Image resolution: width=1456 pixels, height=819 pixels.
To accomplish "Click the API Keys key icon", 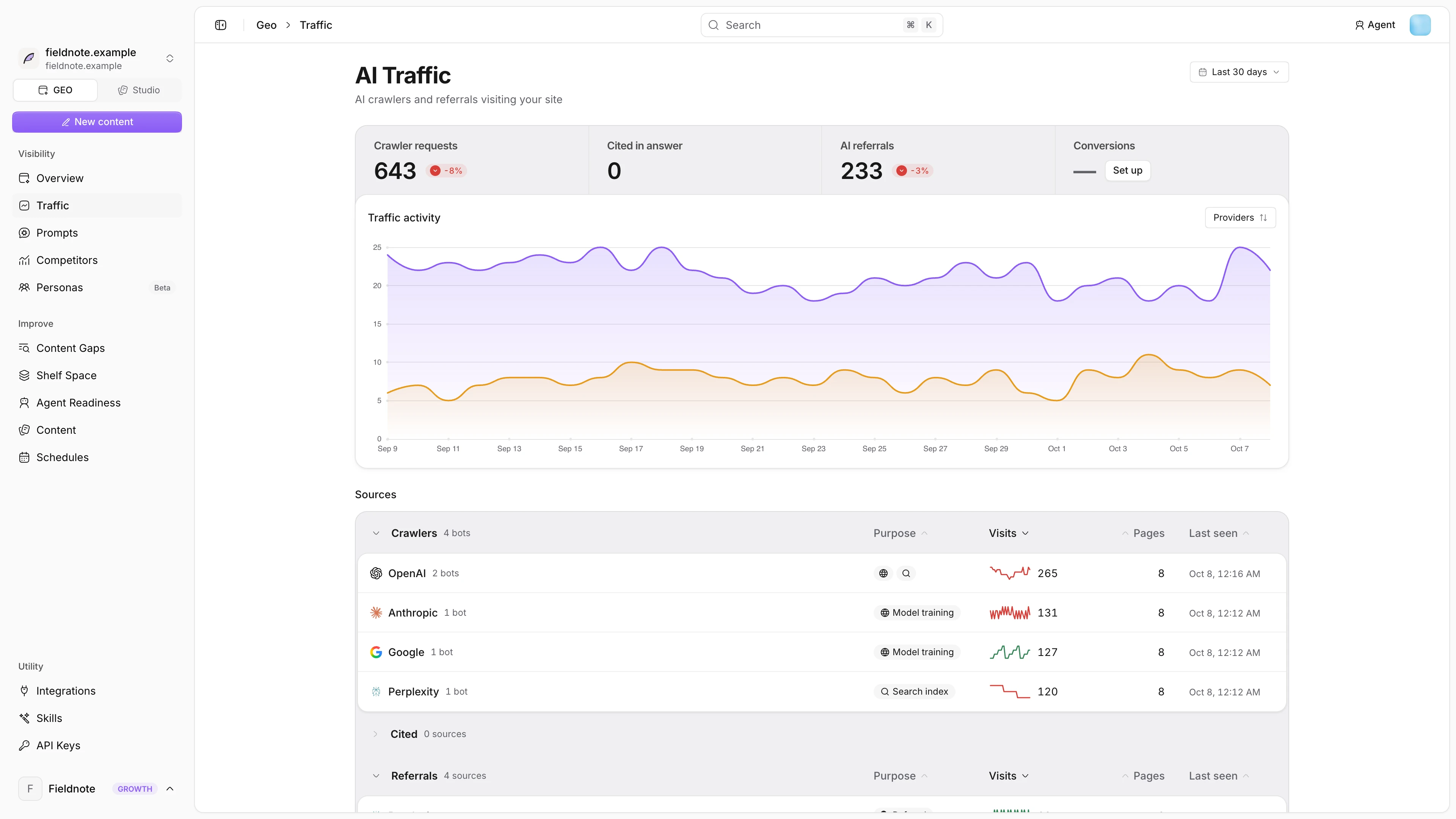I will 24,745.
